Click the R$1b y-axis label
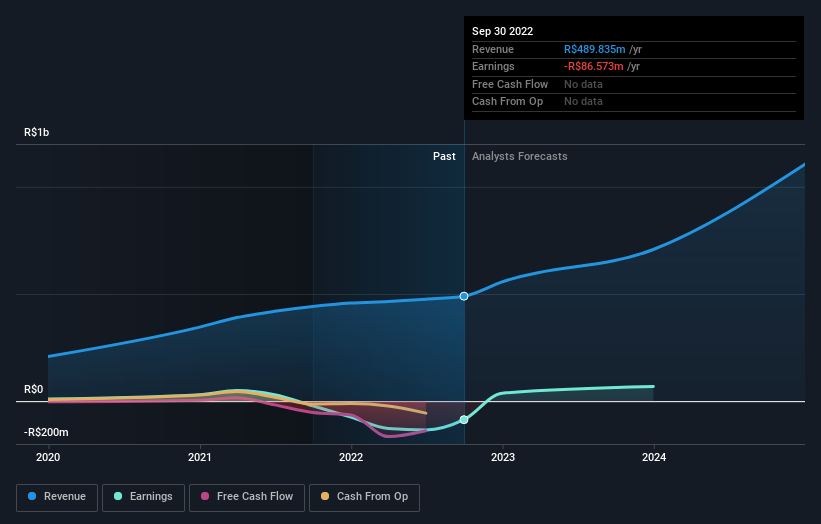Screen dimensions: 821x524 (36, 132)
